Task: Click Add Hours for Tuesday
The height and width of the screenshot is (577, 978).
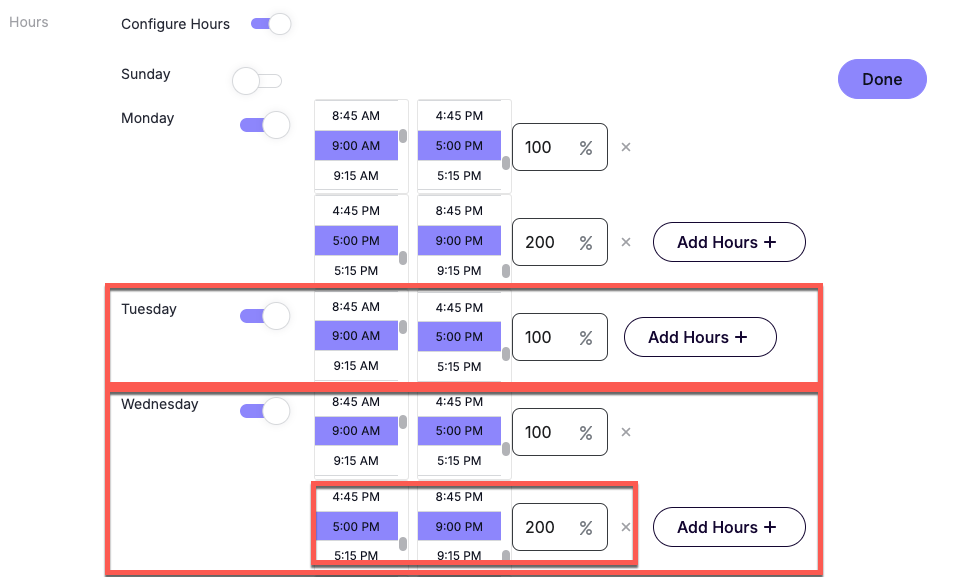Action: tap(700, 337)
